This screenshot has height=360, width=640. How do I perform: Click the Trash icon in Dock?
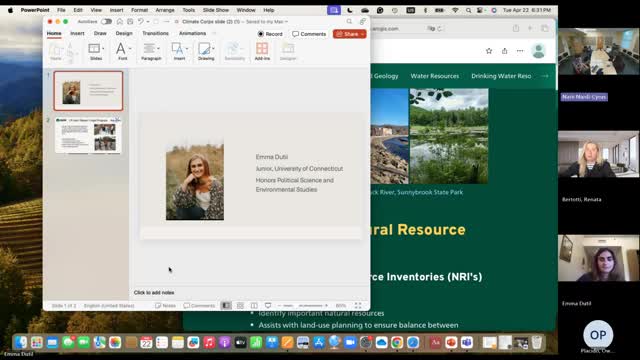coord(537,342)
